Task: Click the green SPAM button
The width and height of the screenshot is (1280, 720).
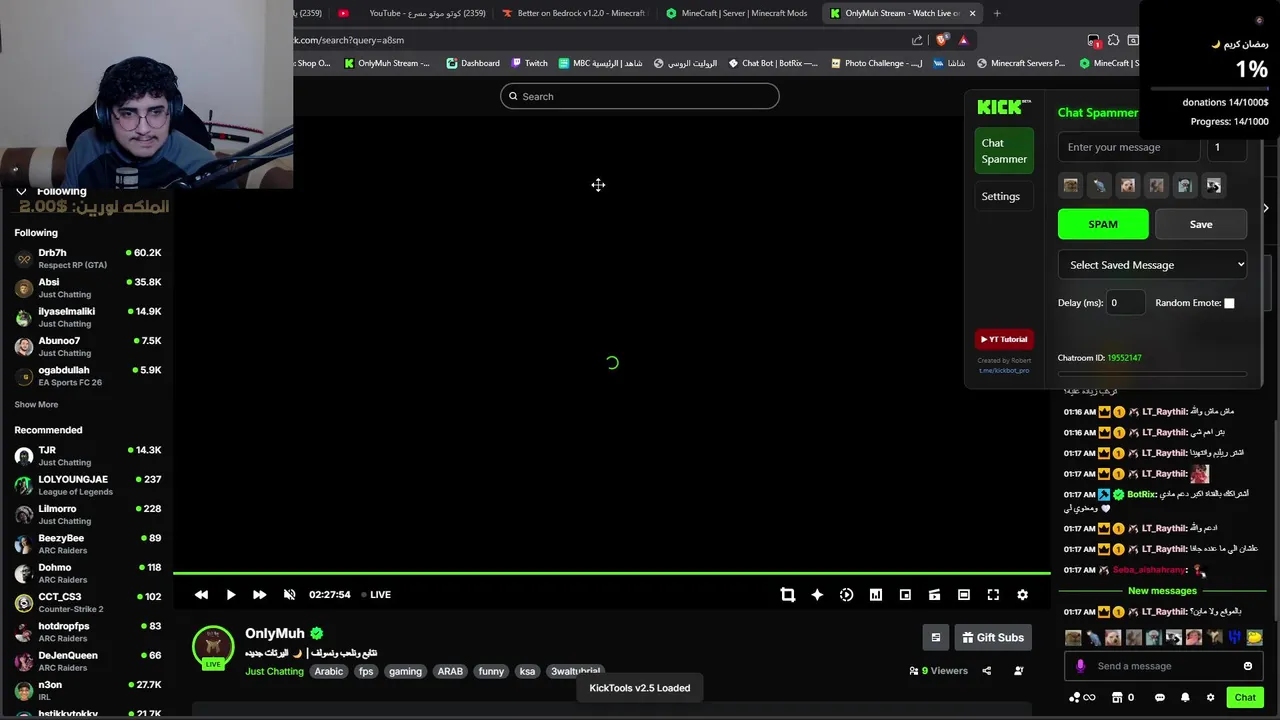Action: pos(1103,224)
